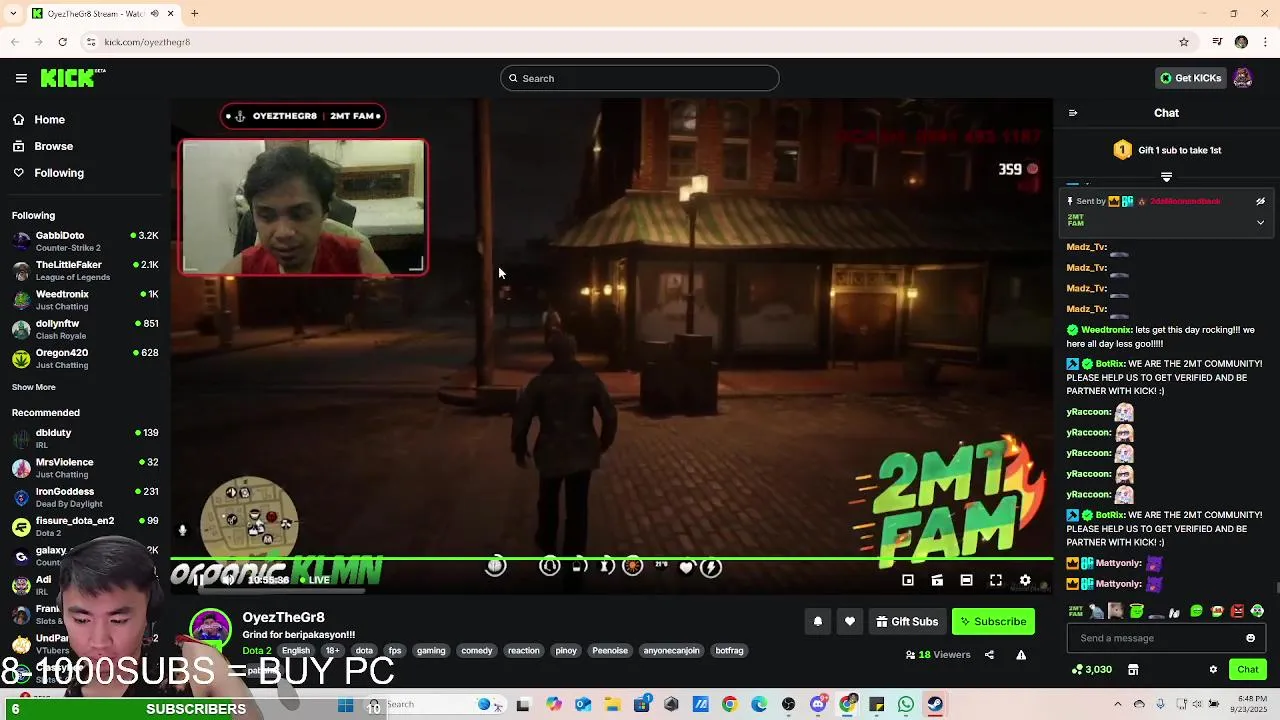Open dblduty recommended channel
This screenshot has width=1280, height=720.
85,438
